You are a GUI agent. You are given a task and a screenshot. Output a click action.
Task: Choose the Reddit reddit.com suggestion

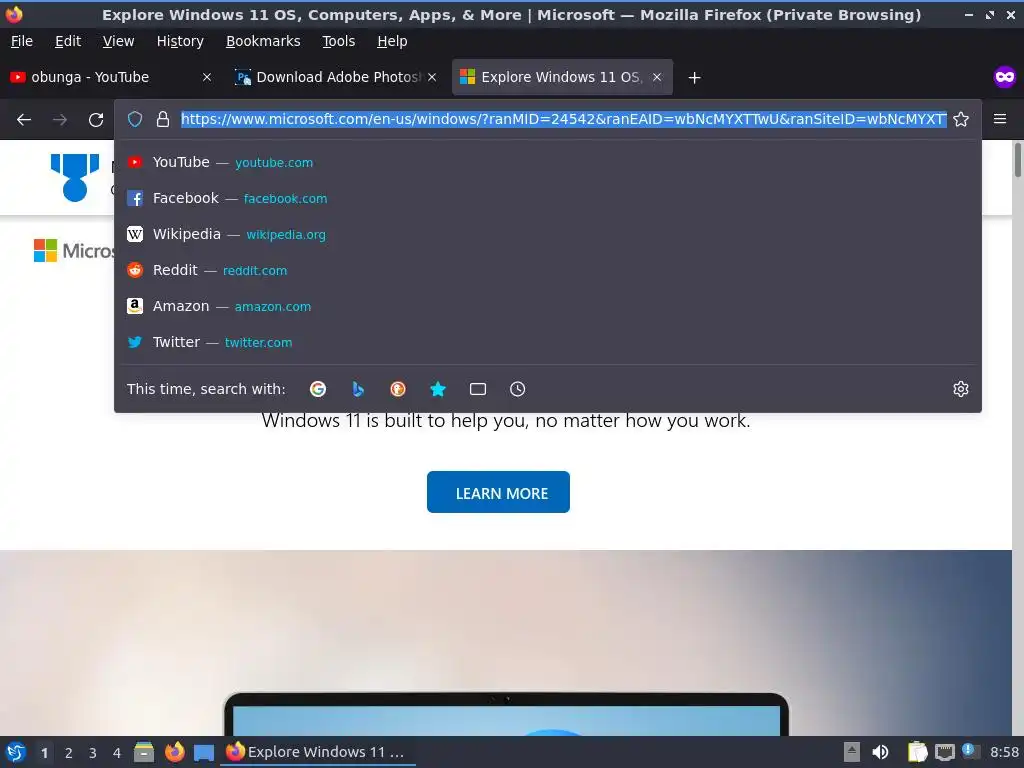click(547, 270)
